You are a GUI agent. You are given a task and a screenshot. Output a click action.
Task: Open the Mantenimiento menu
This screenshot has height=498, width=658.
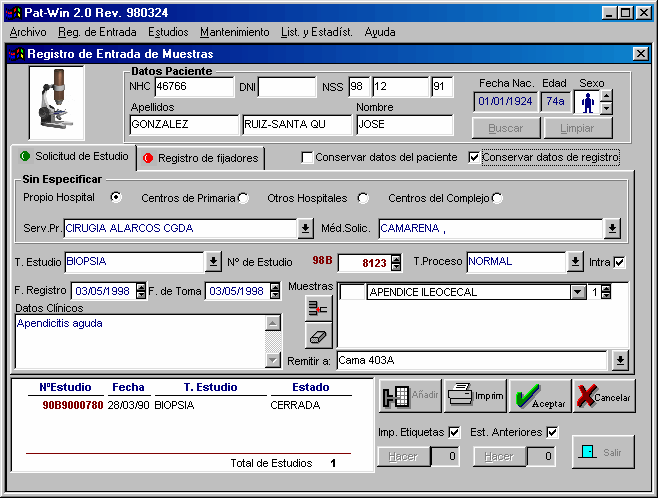(x=234, y=32)
